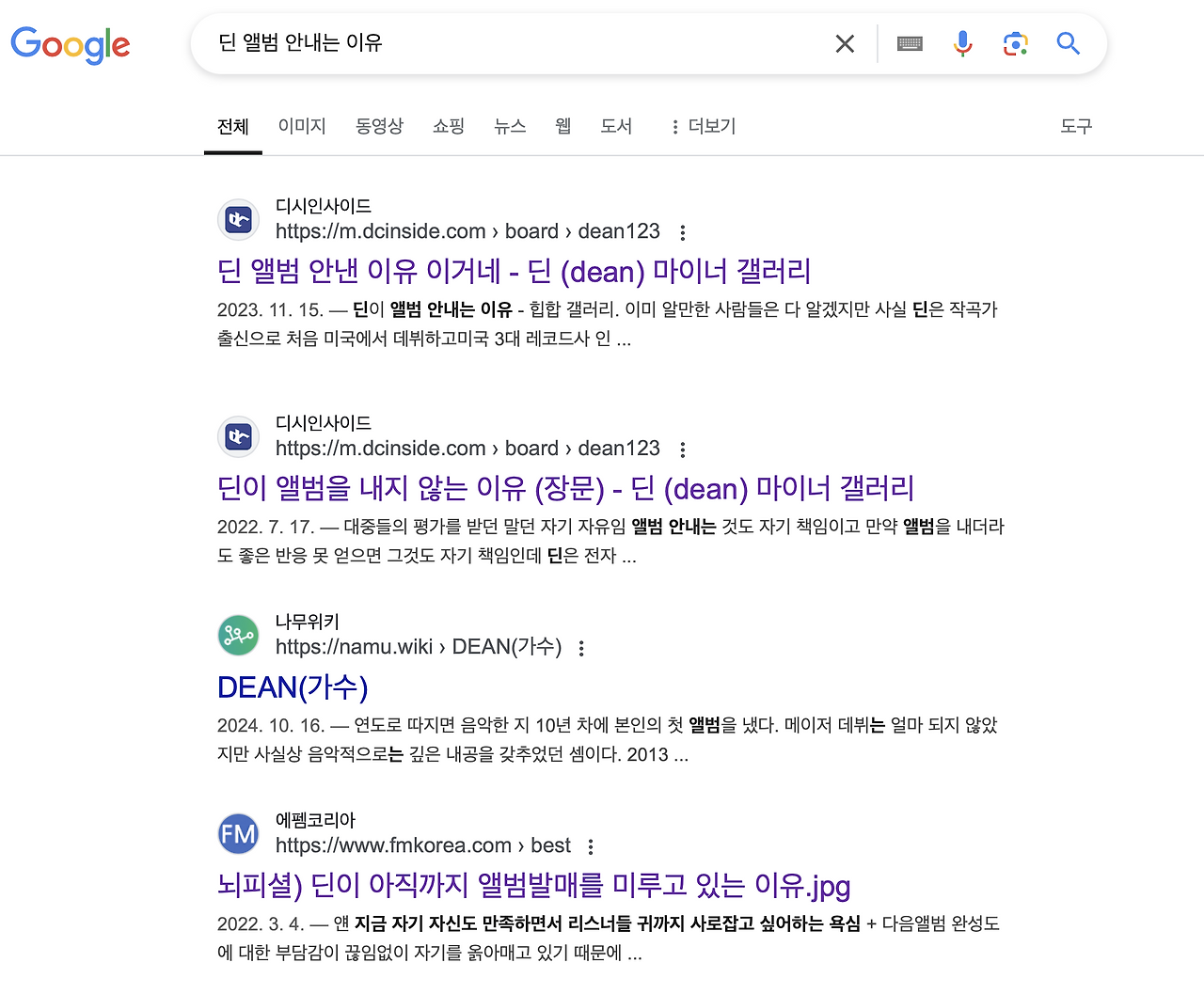This screenshot has width=1204, height=994.
Task: Open search 도구 options
Action: click(1075, 126)
